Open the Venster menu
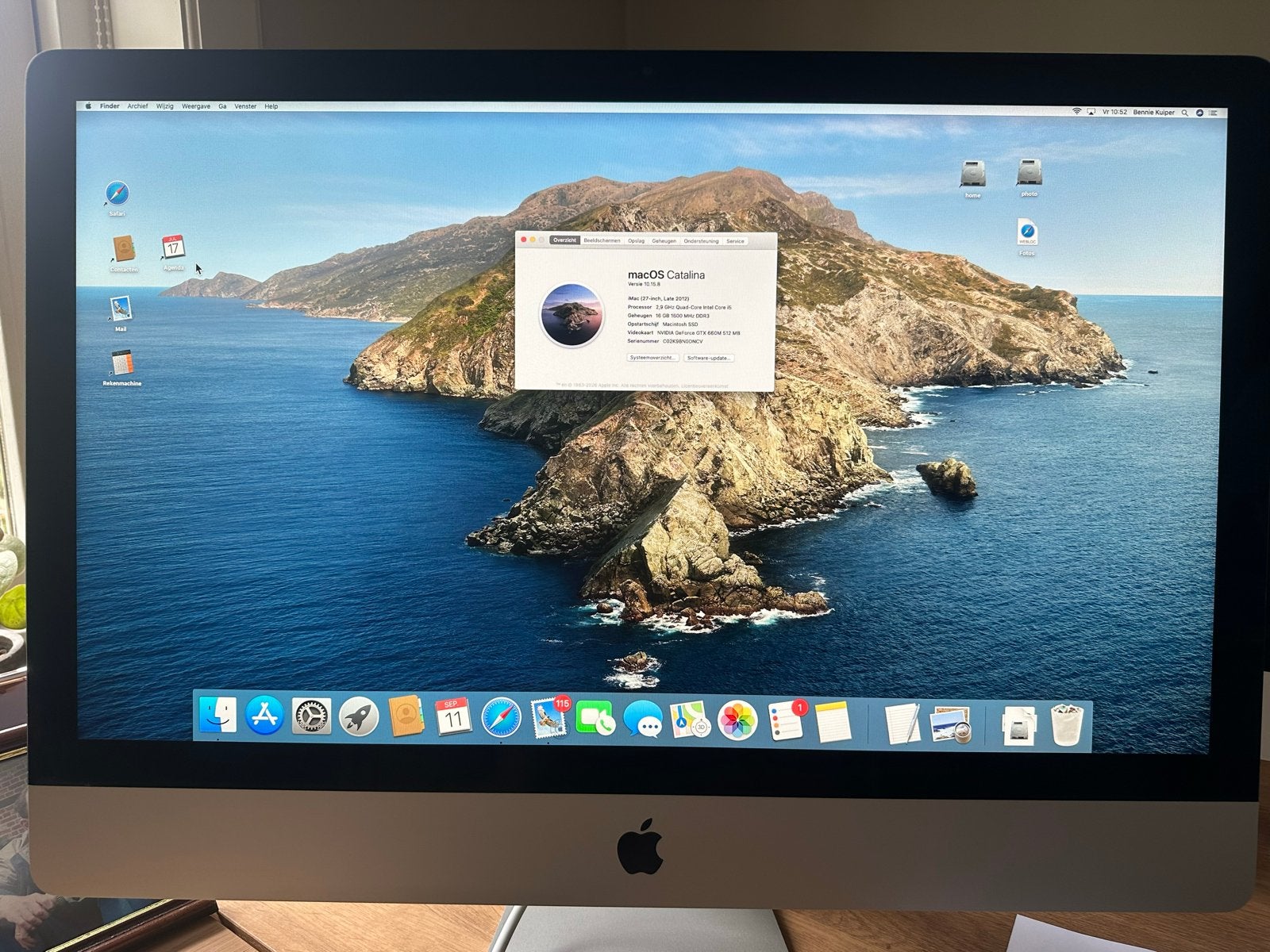 245,106
